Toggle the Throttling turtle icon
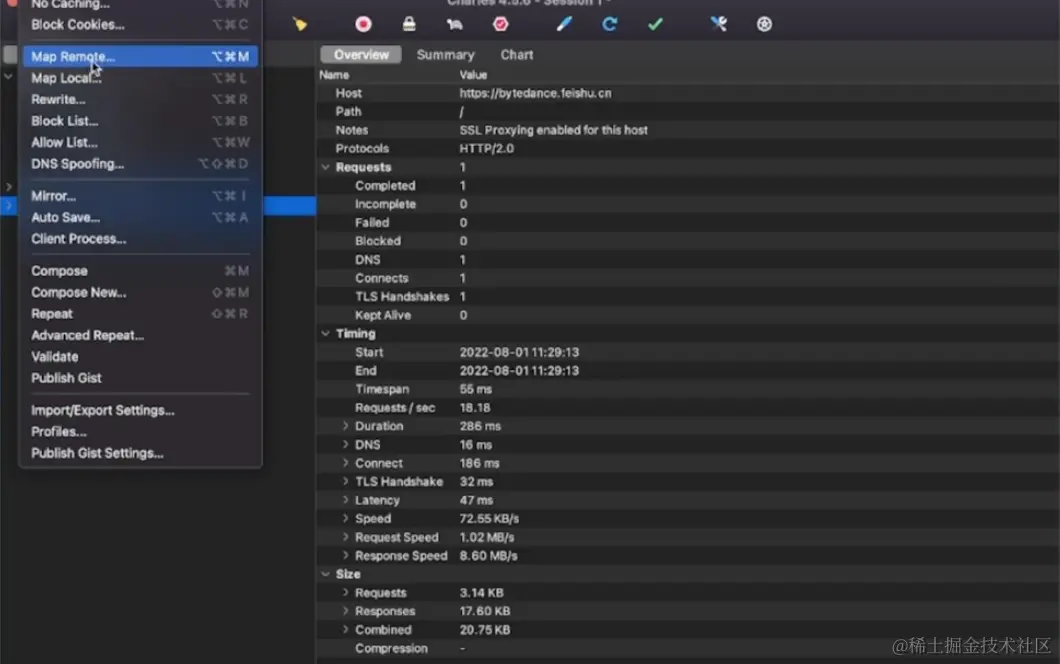 454,24
